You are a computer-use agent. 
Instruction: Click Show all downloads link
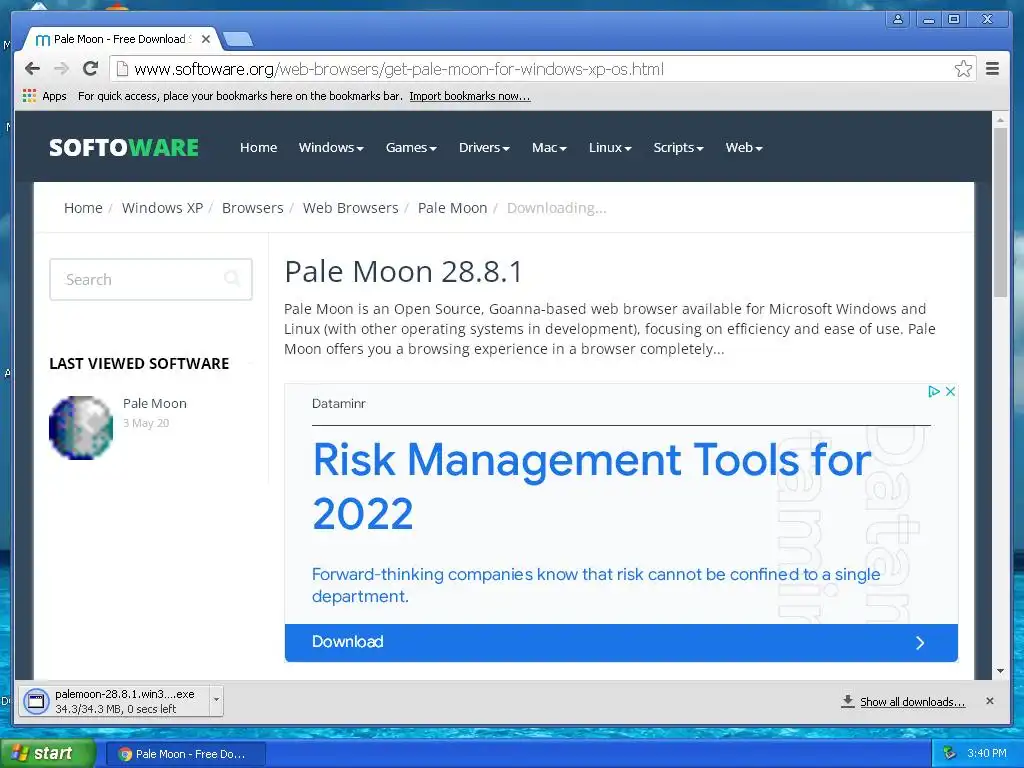912,701
